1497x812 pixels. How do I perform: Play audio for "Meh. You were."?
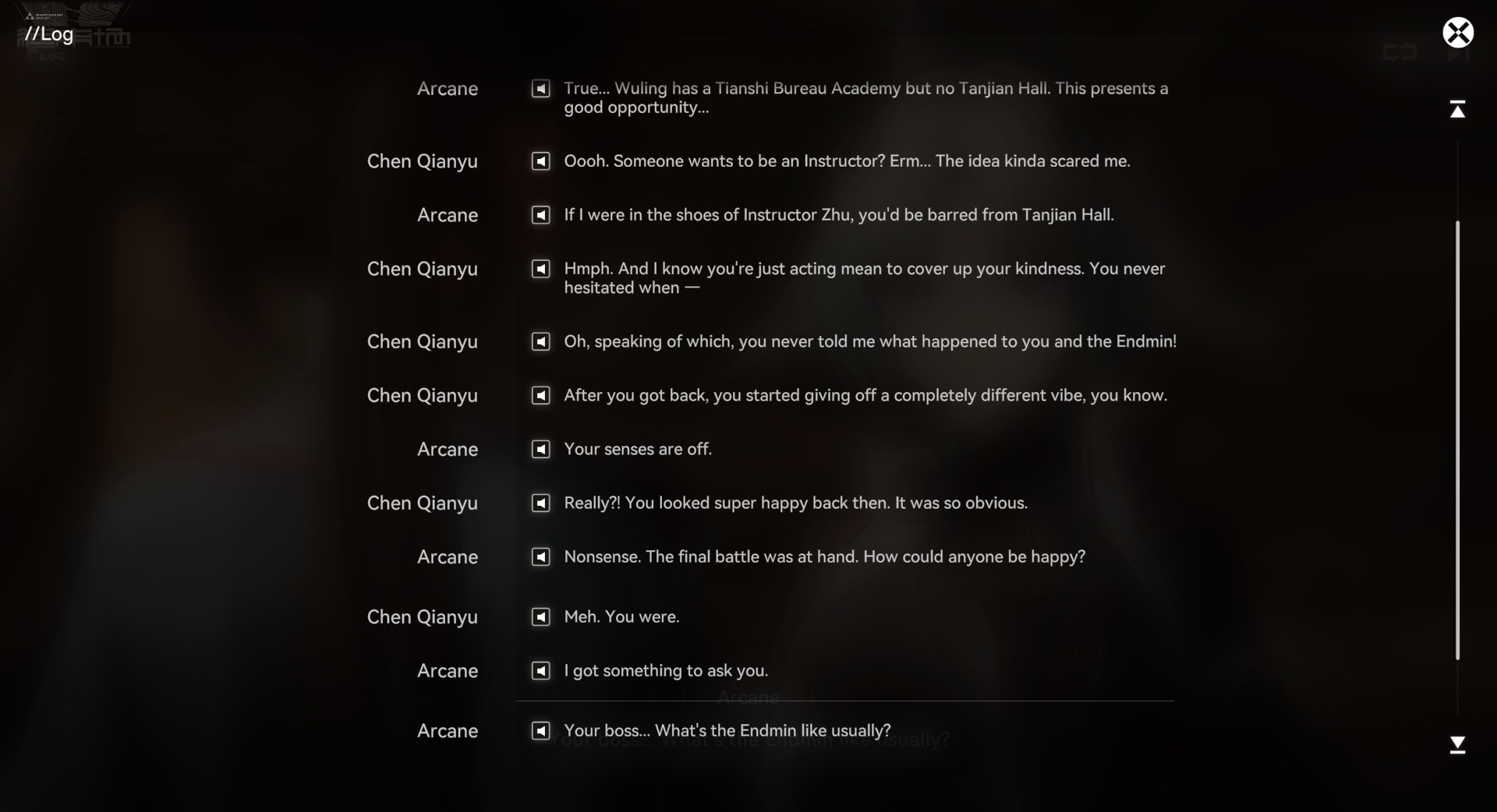click(540, 616)
